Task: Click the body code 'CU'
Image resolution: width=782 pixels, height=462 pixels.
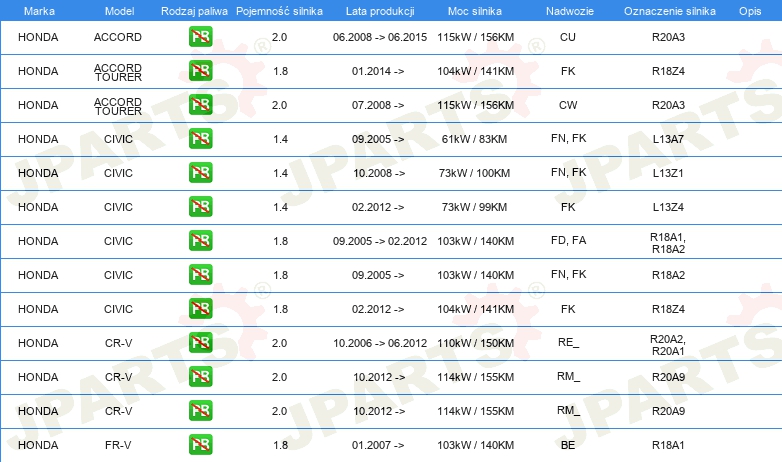Action: [568, 37]
